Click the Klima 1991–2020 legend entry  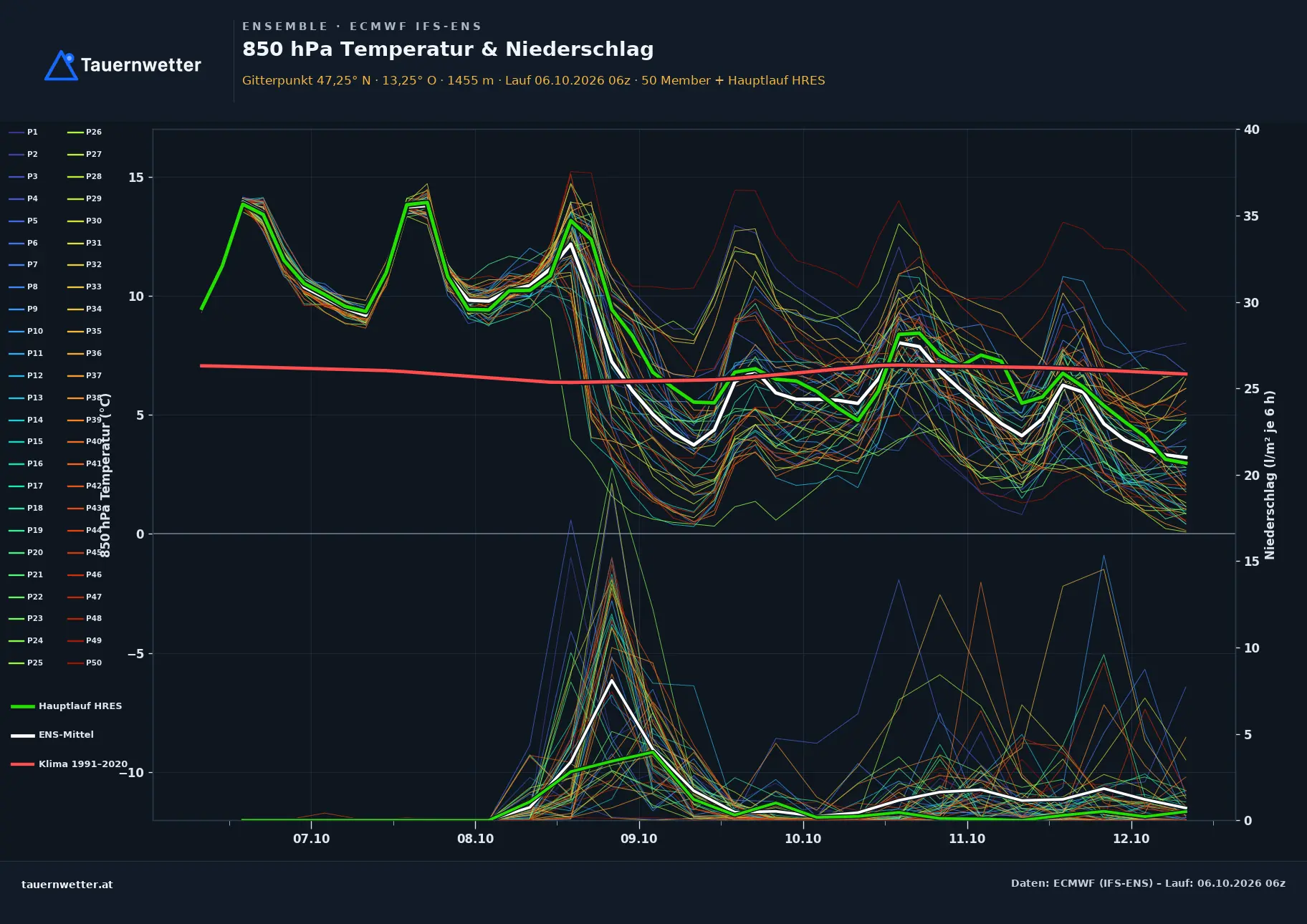[x=70, y=764]
